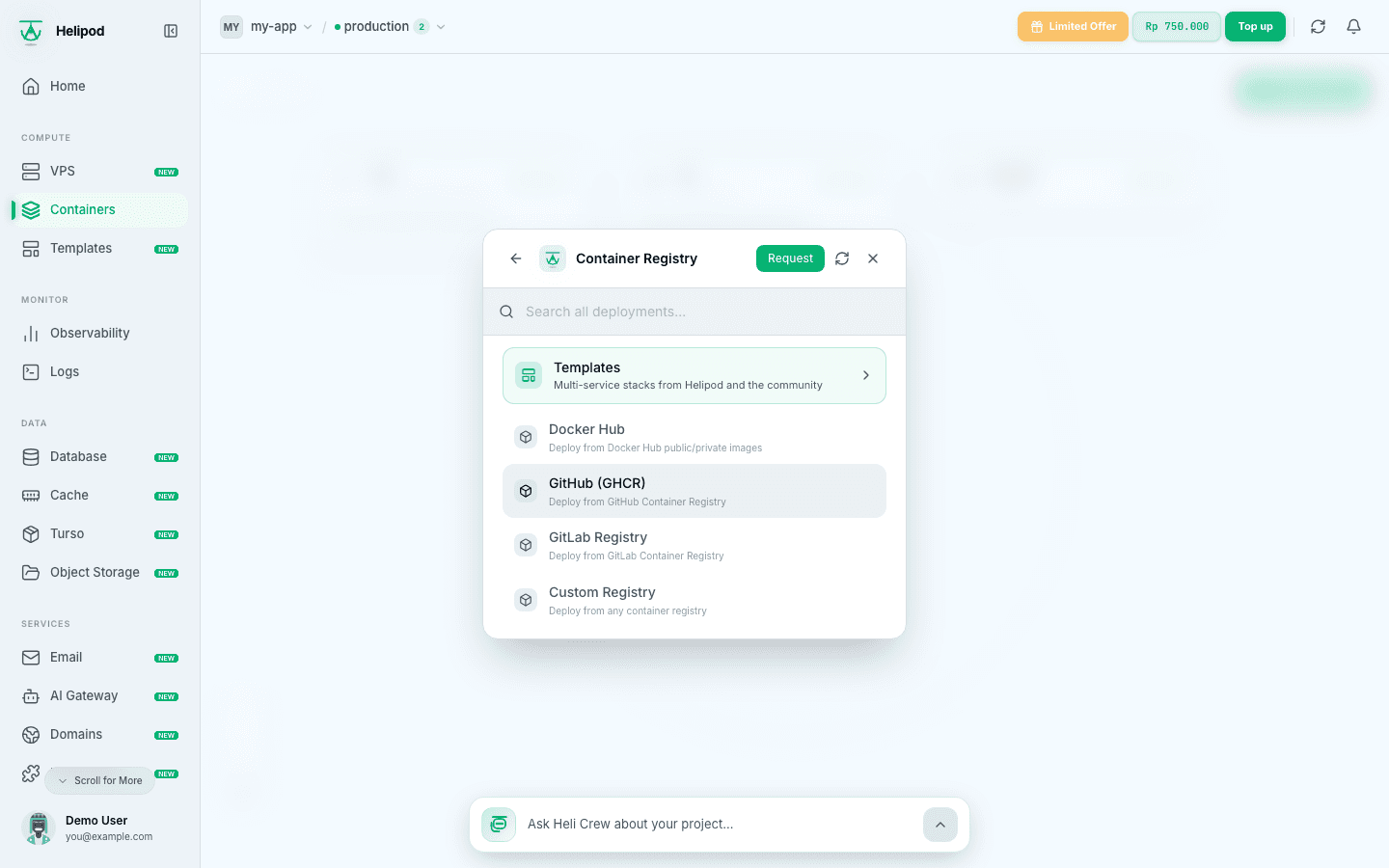Open the notifications bell

[x=1353, y=27]
